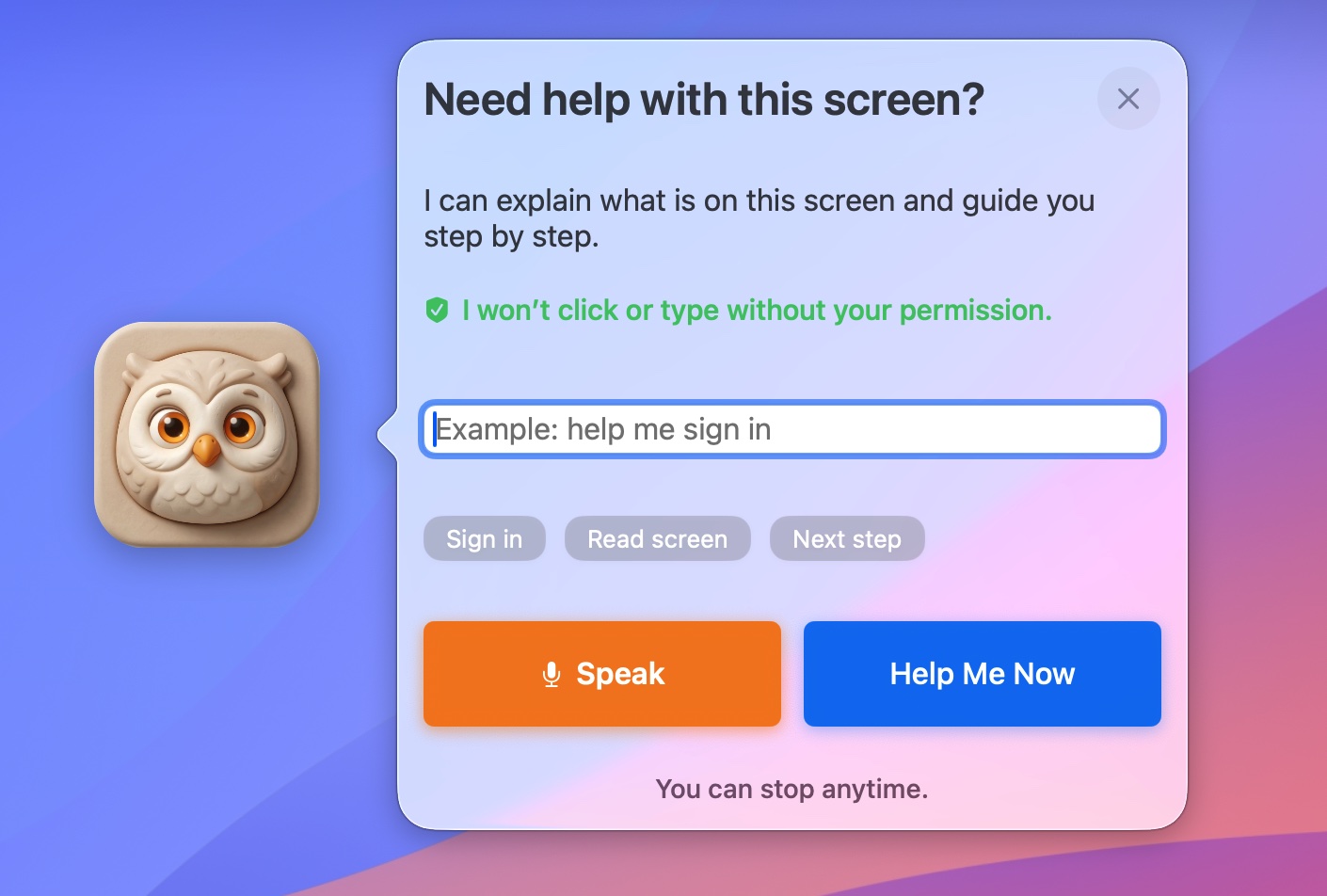Start voice input with the Speak button

click(x=602, y=674)
